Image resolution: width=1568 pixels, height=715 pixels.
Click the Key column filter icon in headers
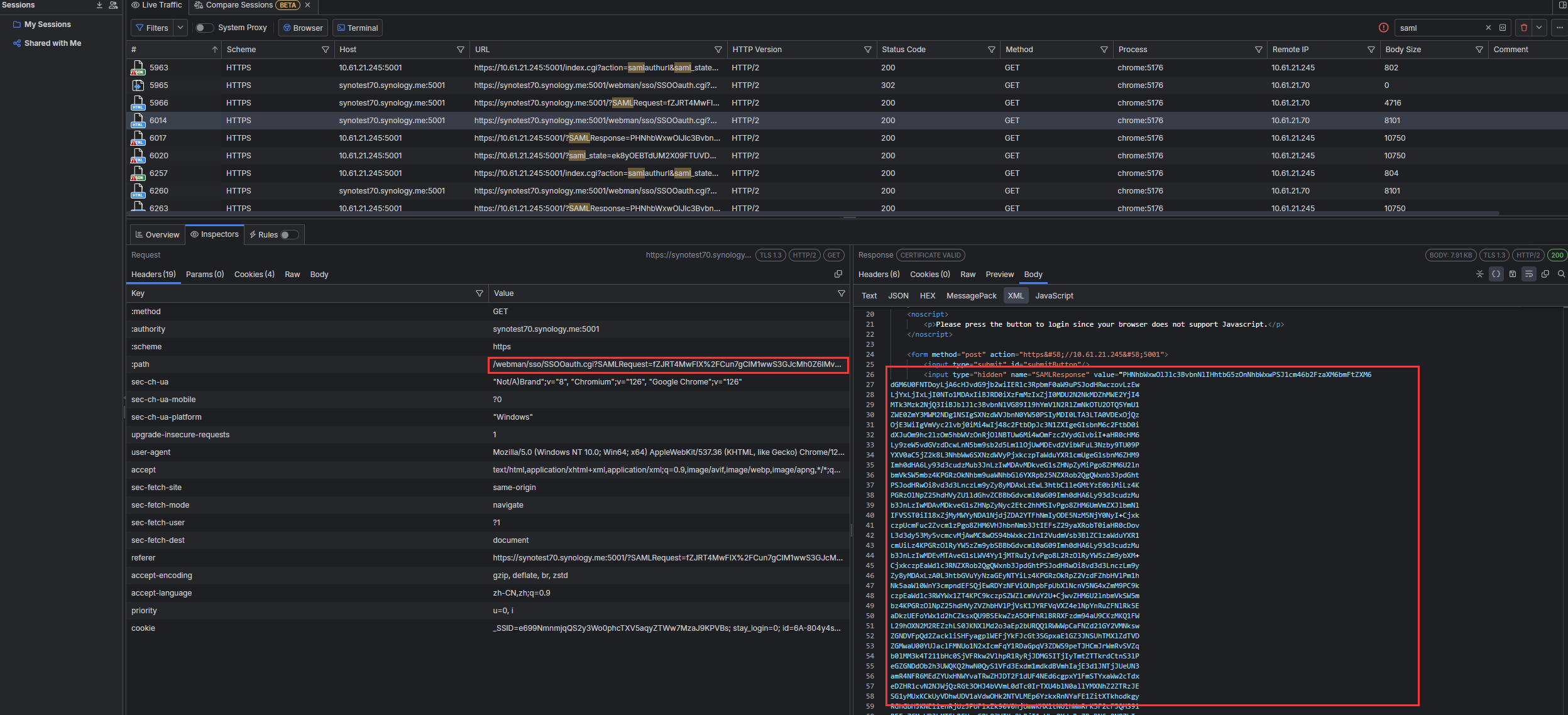(480, 293)
